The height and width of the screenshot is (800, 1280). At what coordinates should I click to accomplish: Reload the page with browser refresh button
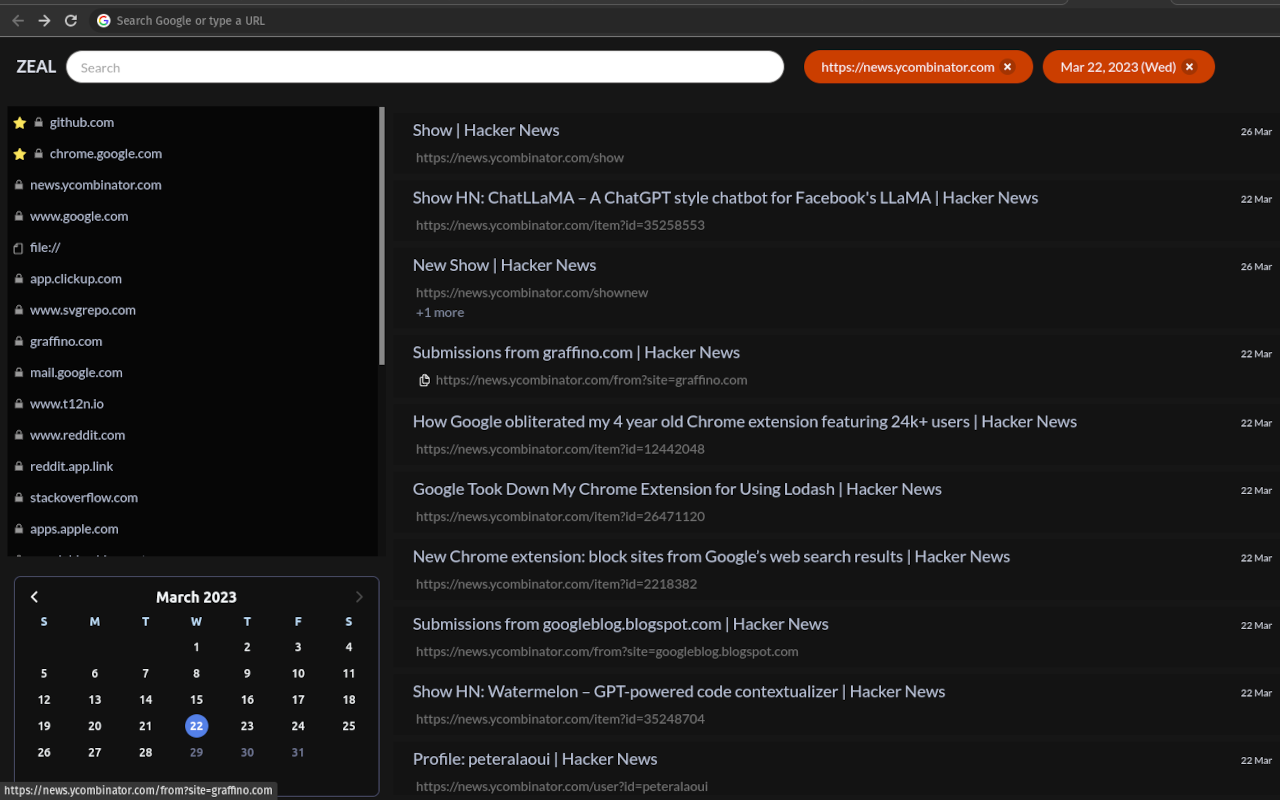(71, 20)
